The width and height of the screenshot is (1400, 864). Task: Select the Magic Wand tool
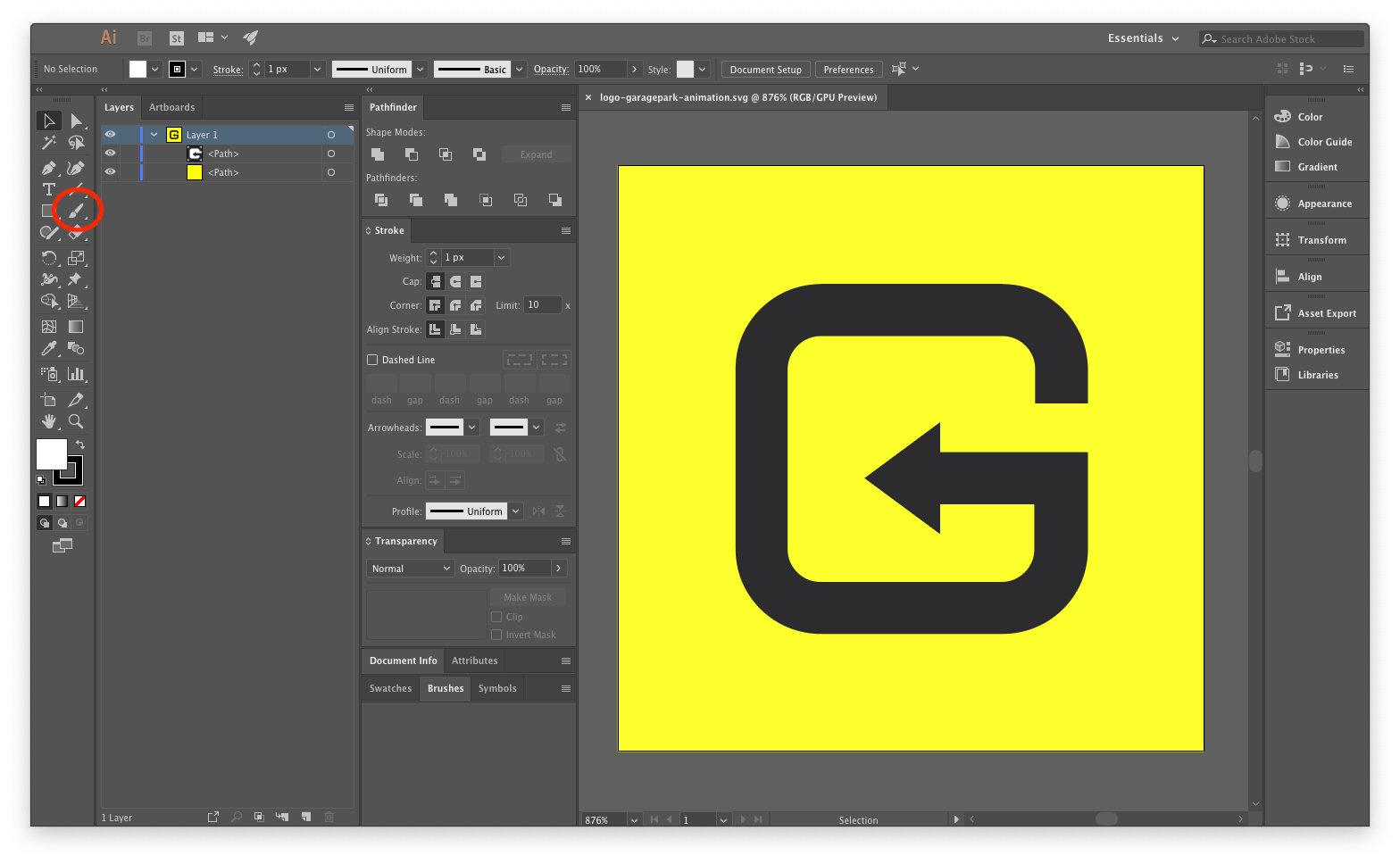(49, 143)
